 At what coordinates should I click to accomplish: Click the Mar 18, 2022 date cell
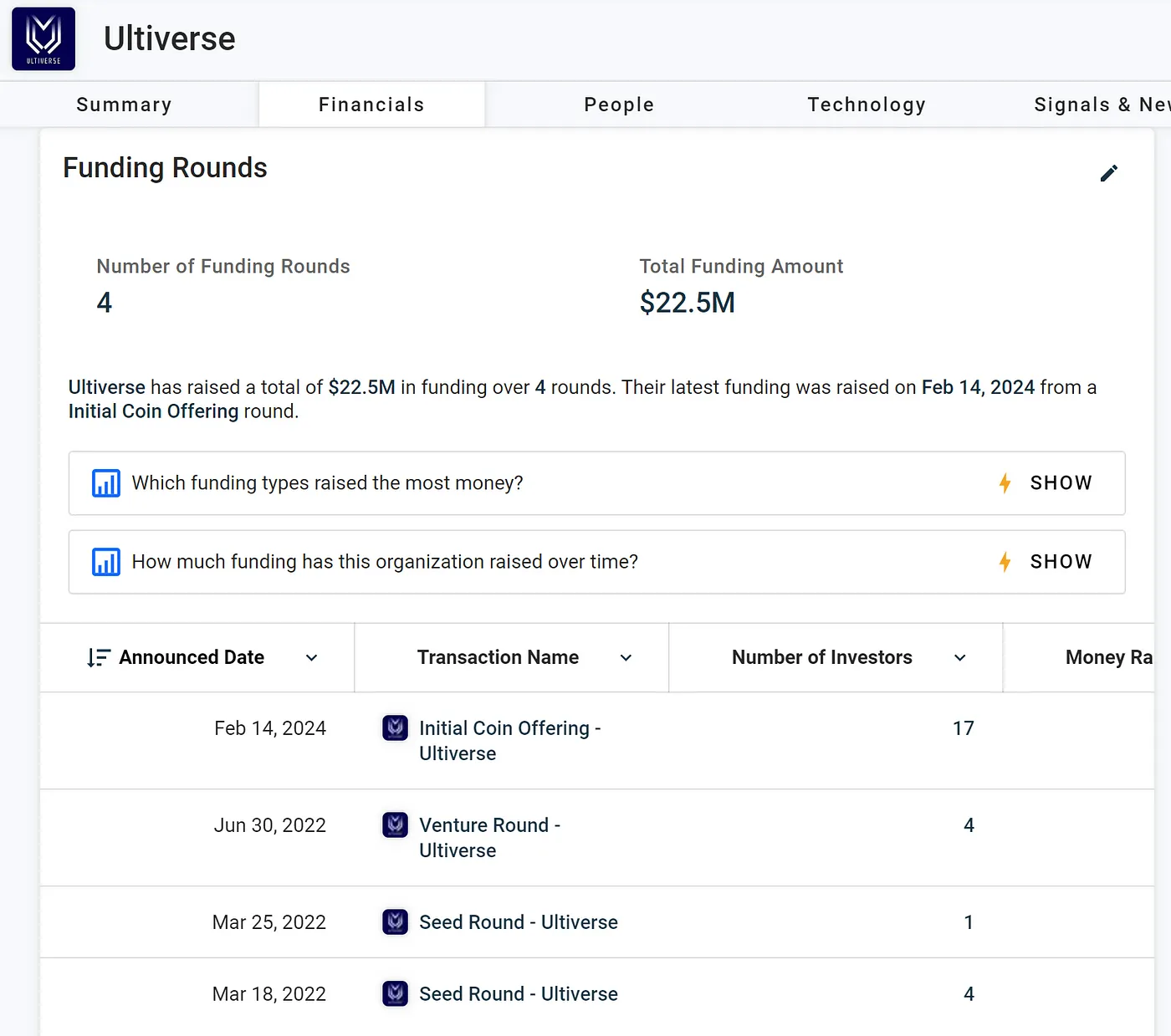coord(269,994)
